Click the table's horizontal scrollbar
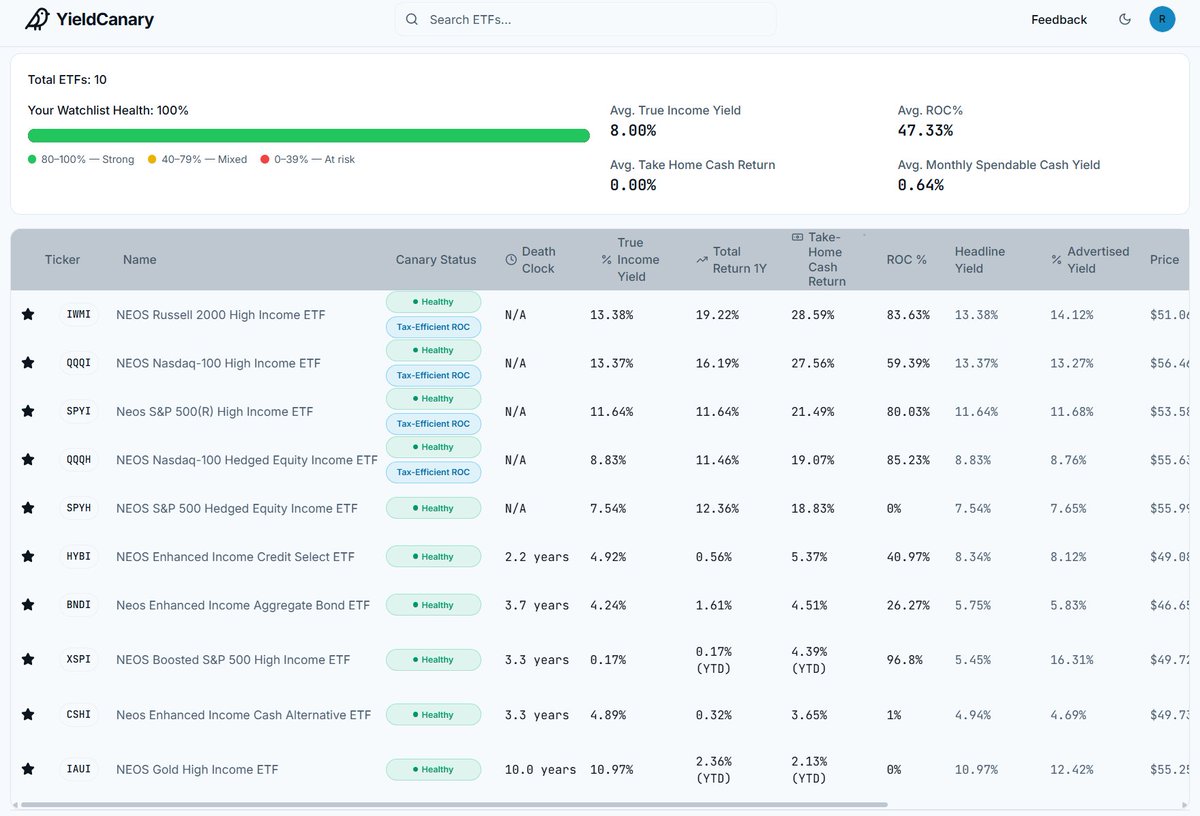 (453, 804)
